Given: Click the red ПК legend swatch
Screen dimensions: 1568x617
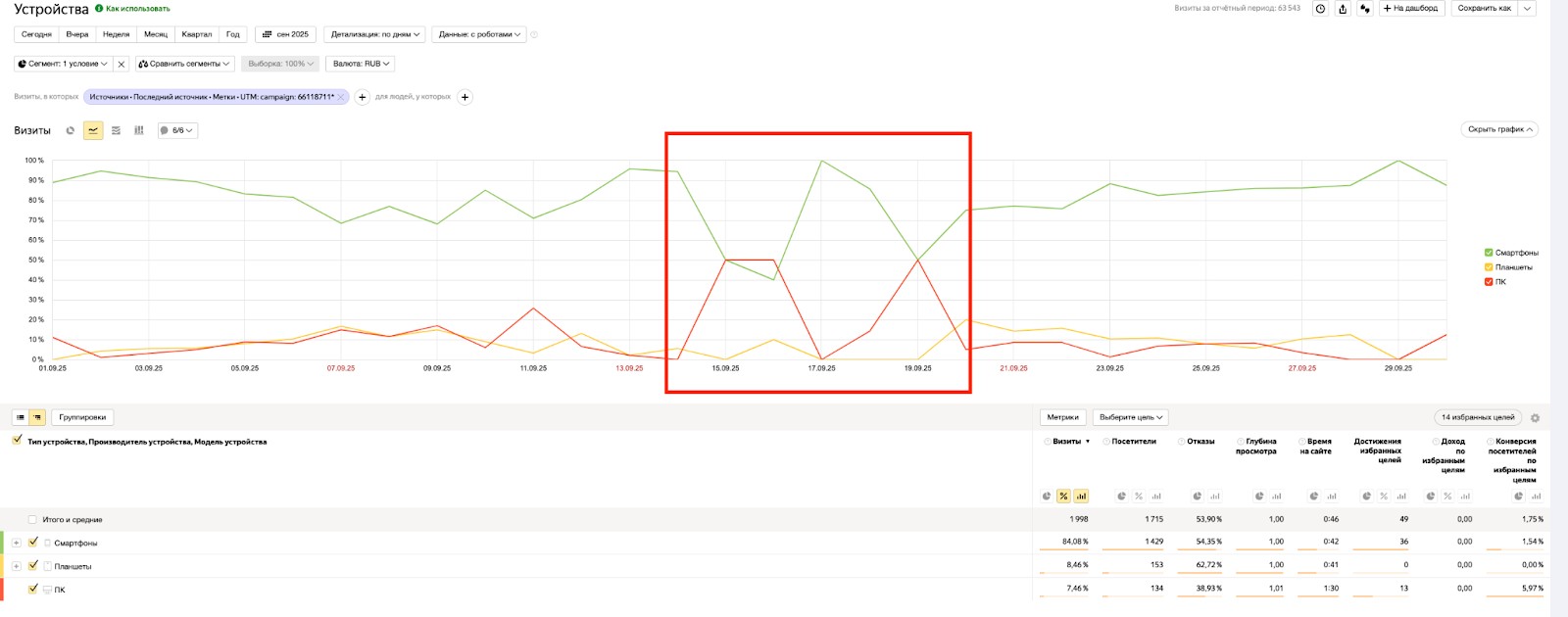Looking at the screenshot, I should pyautogui.click(x=1489, y=282).
